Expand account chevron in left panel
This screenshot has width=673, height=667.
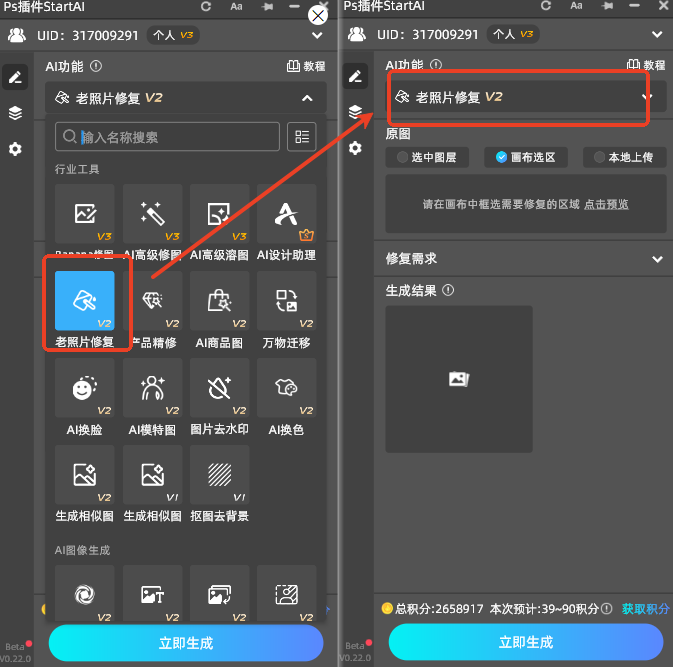click(317, 35)
